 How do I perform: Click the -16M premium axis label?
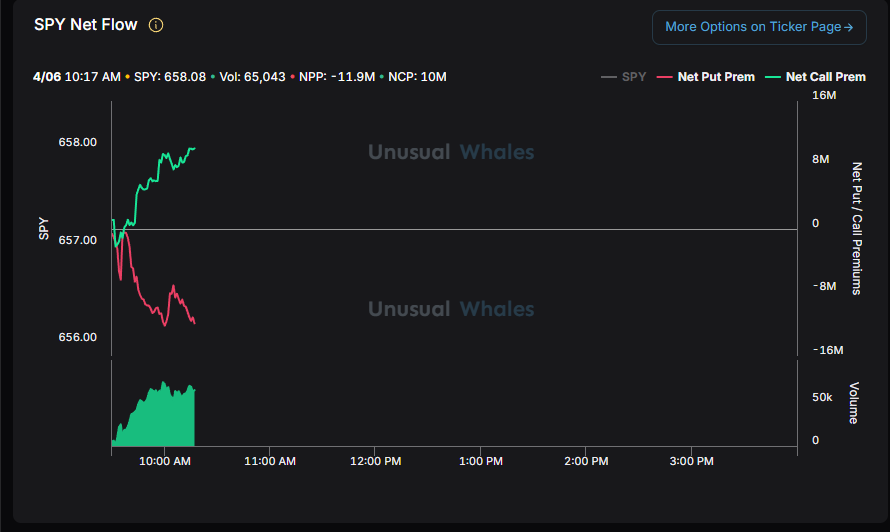pos(828,350)
